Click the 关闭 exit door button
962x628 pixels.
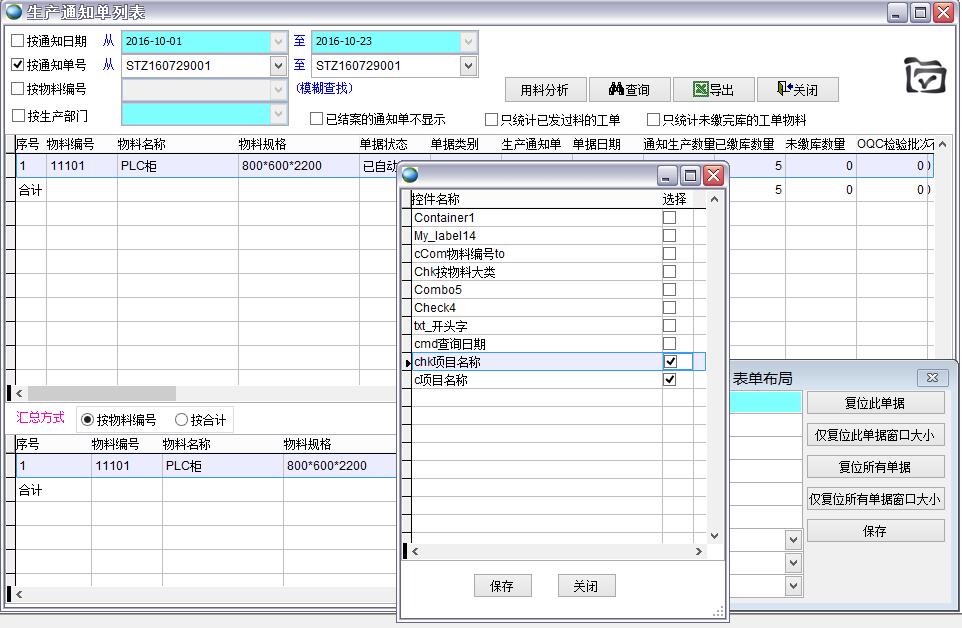pos(796,90)
